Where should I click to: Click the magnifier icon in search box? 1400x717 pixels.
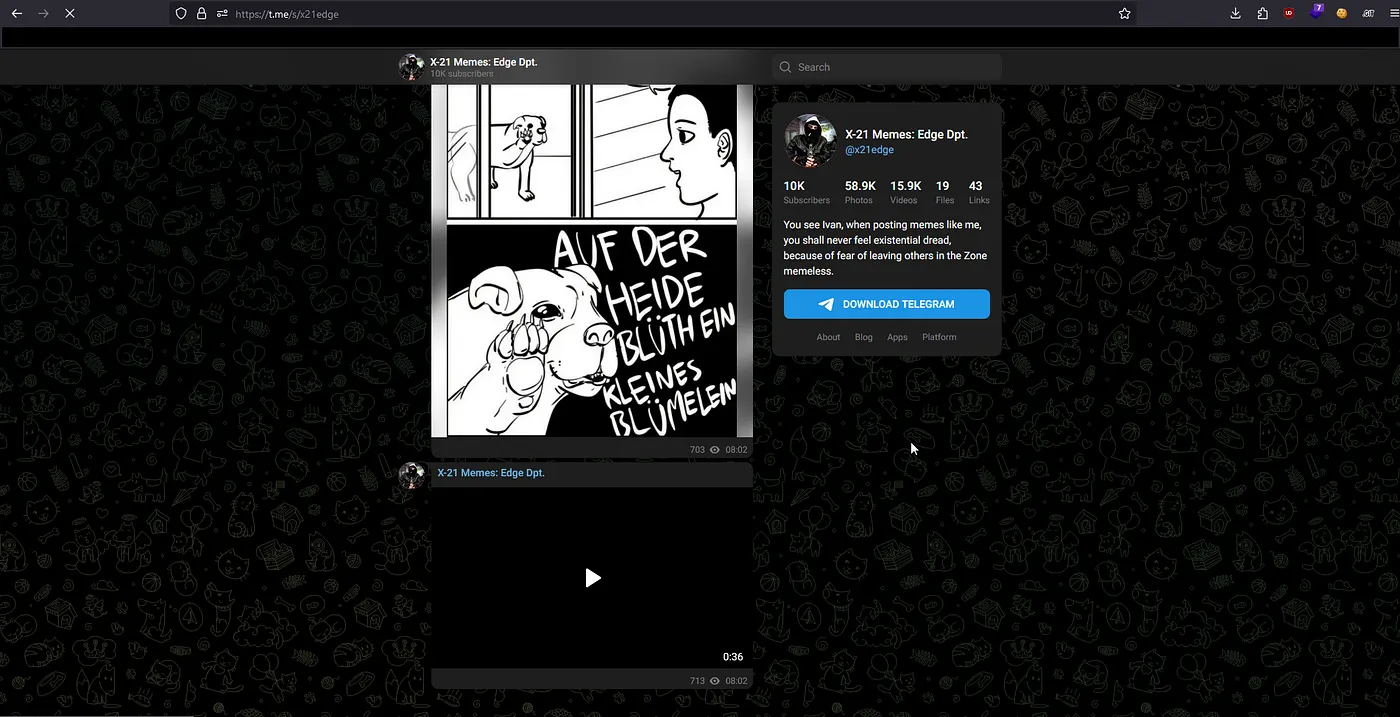click(785, 67)
